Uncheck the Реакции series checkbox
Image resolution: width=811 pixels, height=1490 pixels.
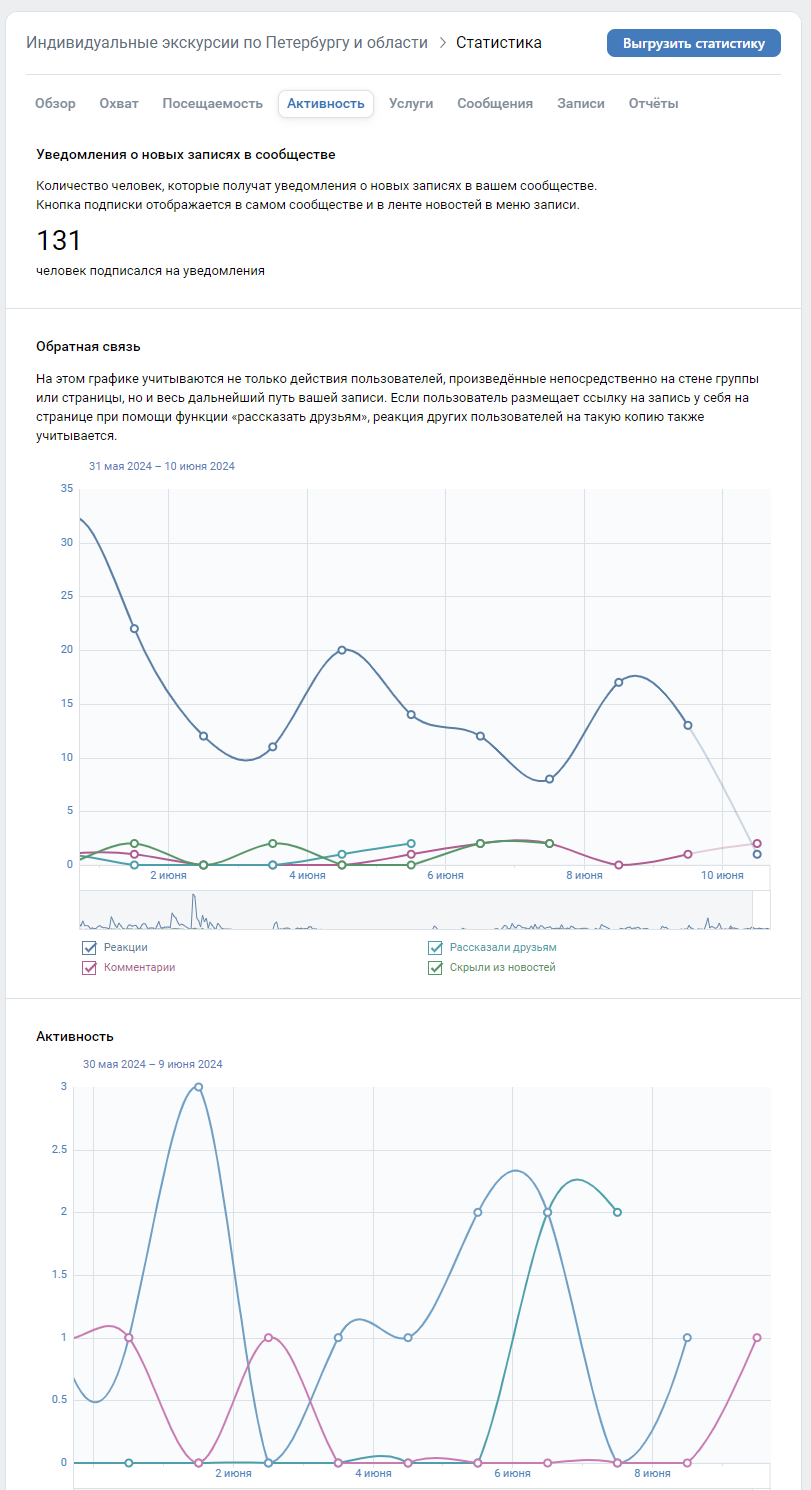[x=89, y=947]
